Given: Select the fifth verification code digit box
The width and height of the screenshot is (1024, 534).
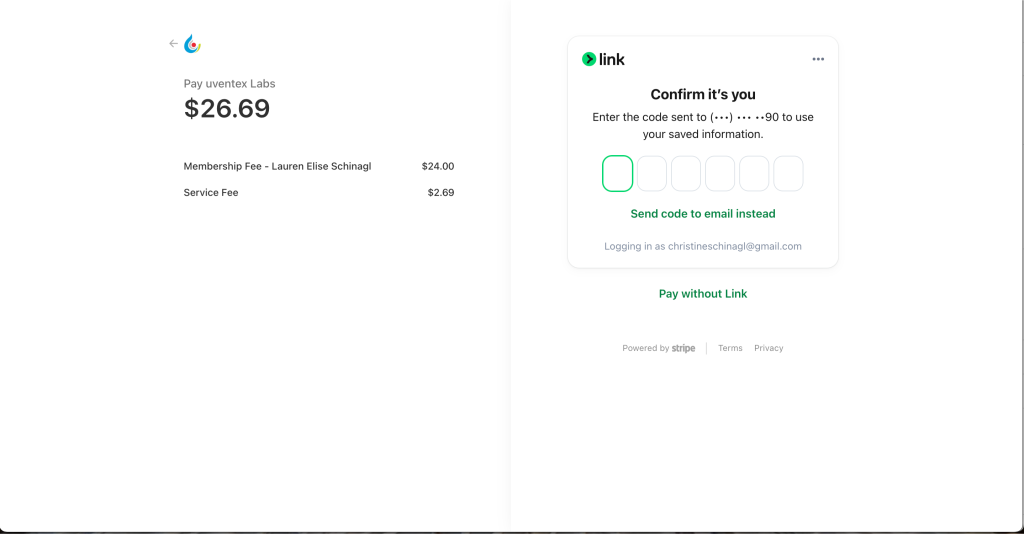Looking at the screenshot, I should (754, 173).
